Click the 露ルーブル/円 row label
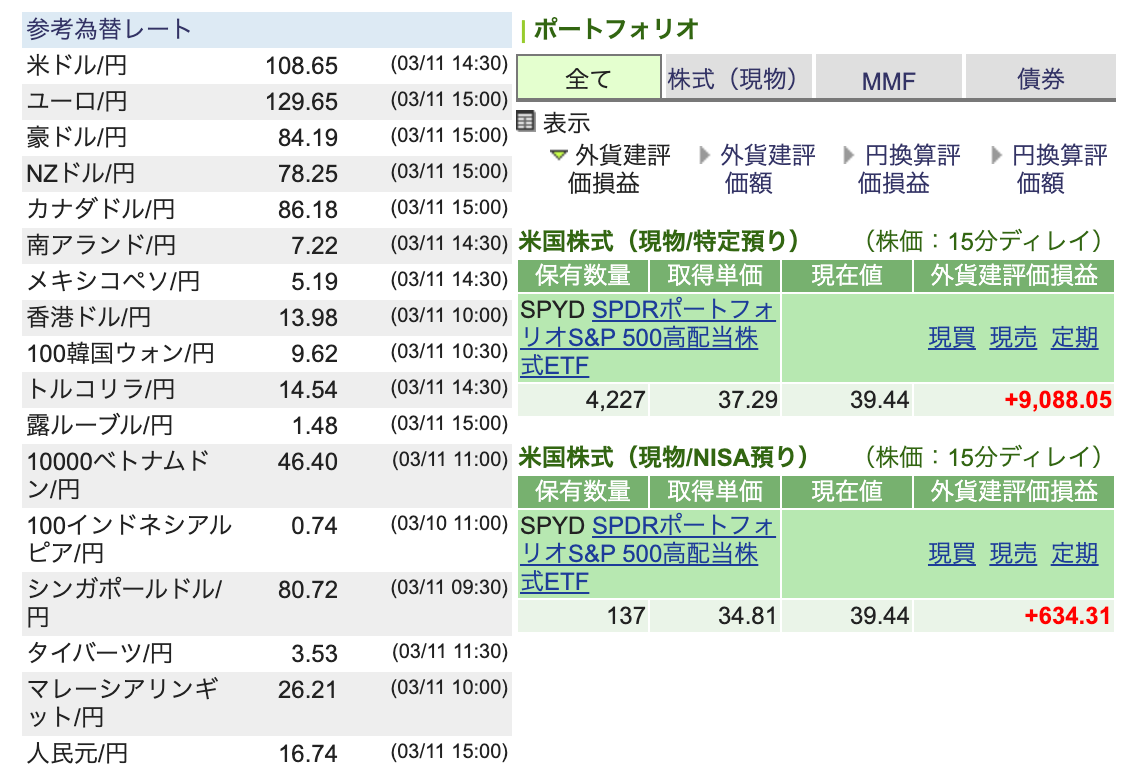The width and height of the screenshot is (1134, 770). pyautogui.click(x=100, y=425)
